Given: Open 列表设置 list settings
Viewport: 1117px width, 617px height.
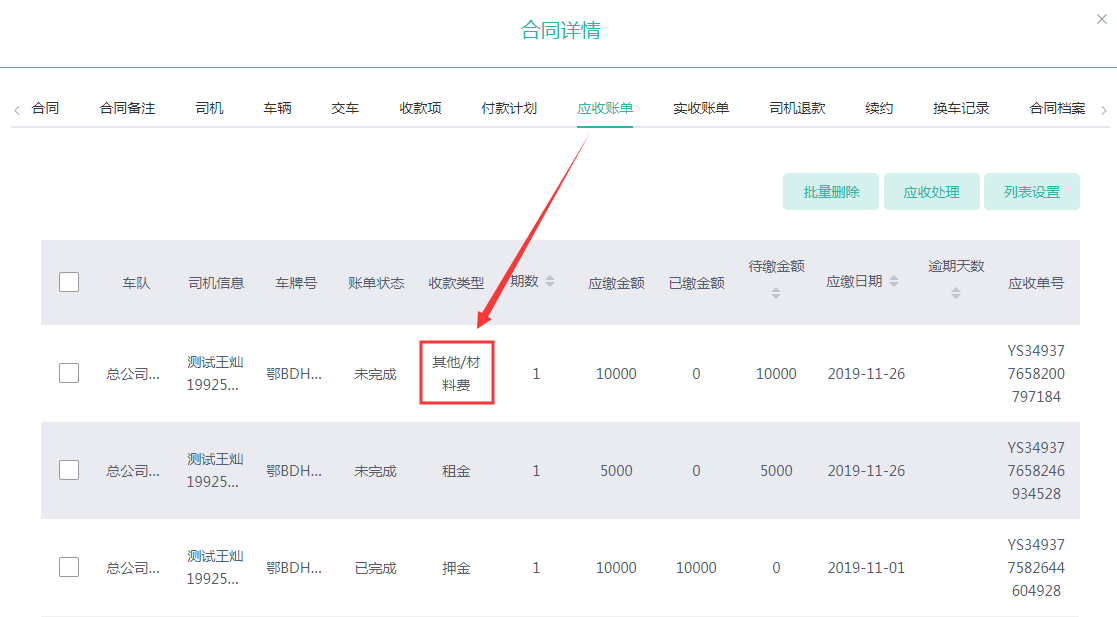Looking at the screenshot, I should [x=1031, y=192].
